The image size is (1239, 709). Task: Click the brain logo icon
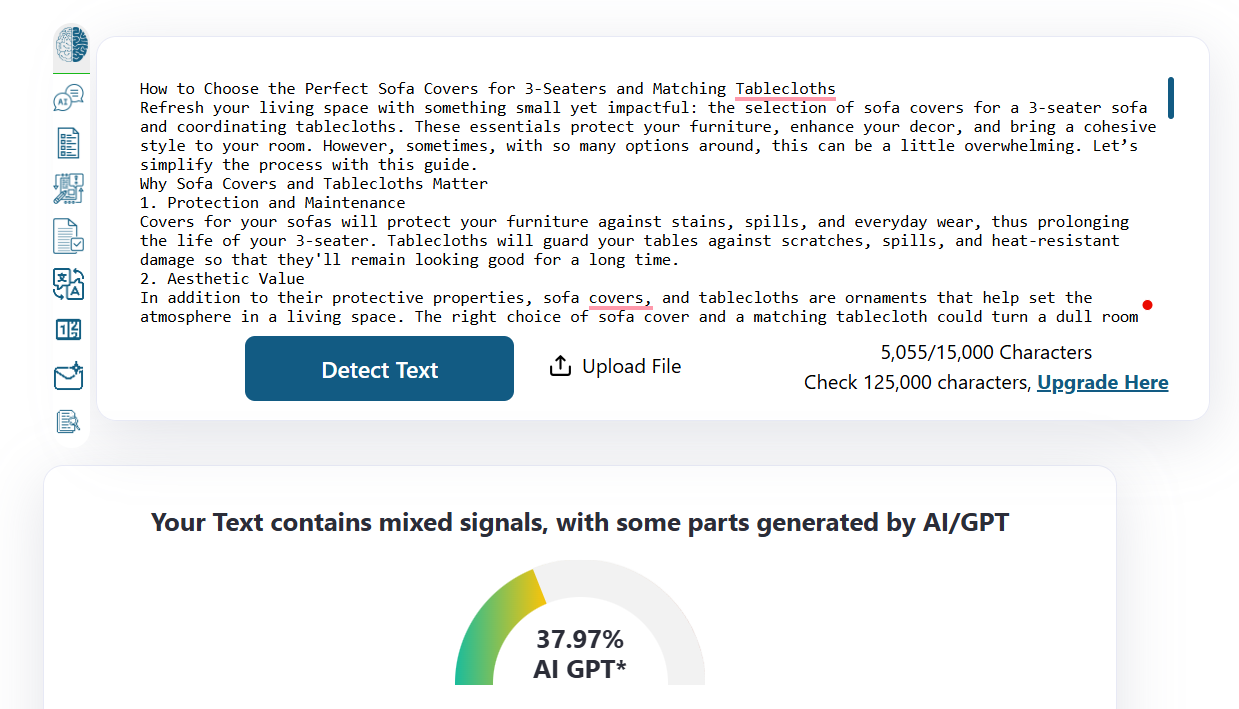click(71, 45)
